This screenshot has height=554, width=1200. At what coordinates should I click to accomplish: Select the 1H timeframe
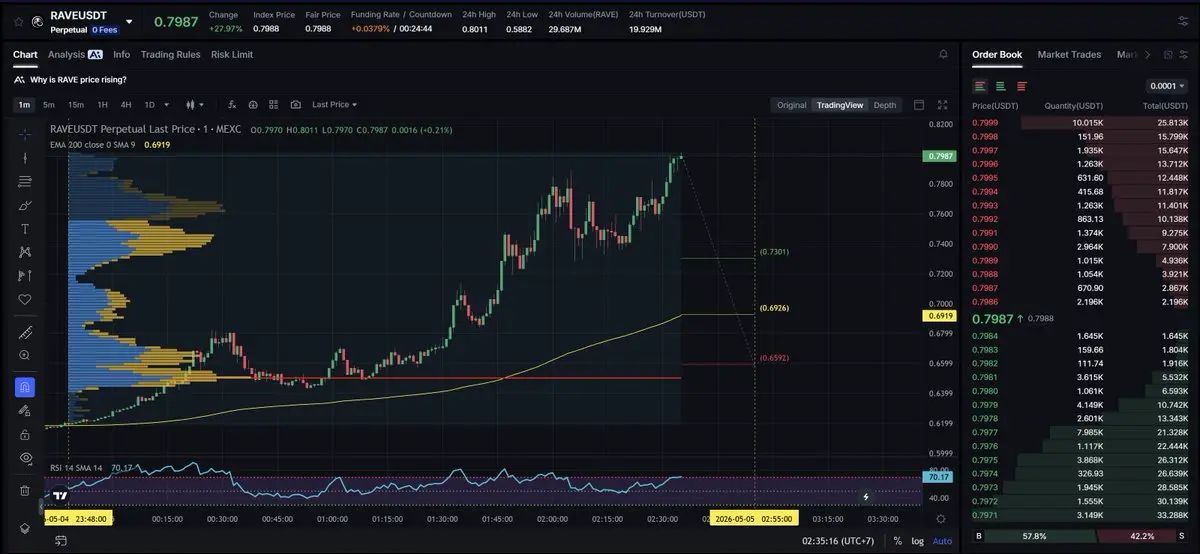[102, 104]
